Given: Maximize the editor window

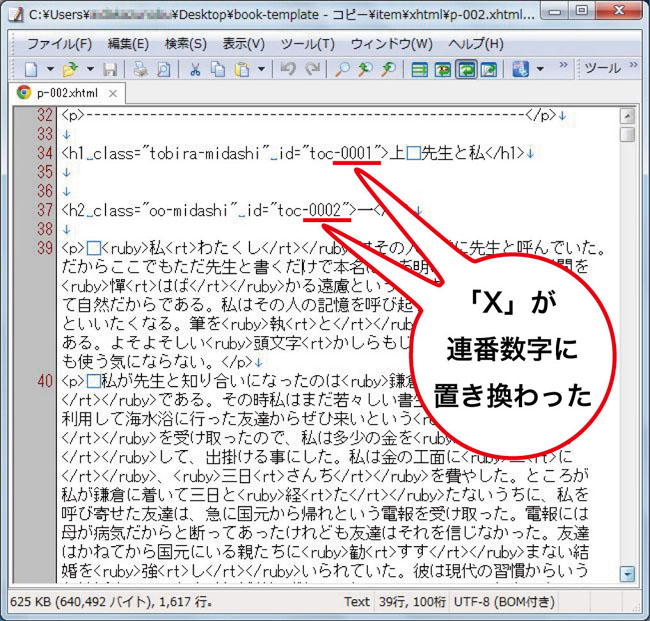Looking at the screenshot, I should click(582, 11).
